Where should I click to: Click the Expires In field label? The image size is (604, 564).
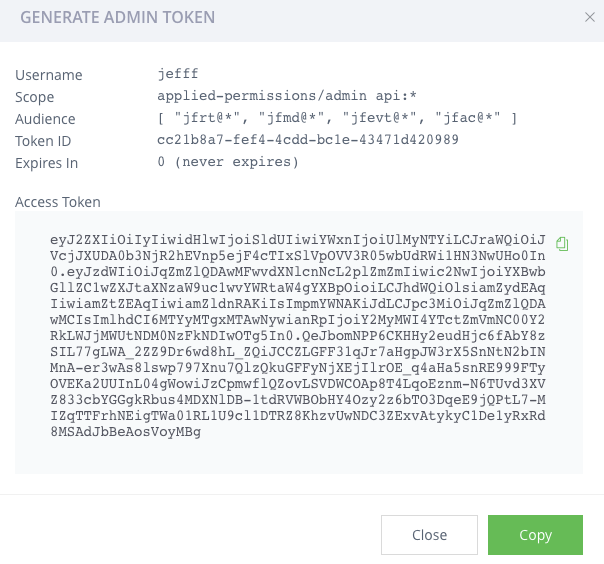point(46,163)
